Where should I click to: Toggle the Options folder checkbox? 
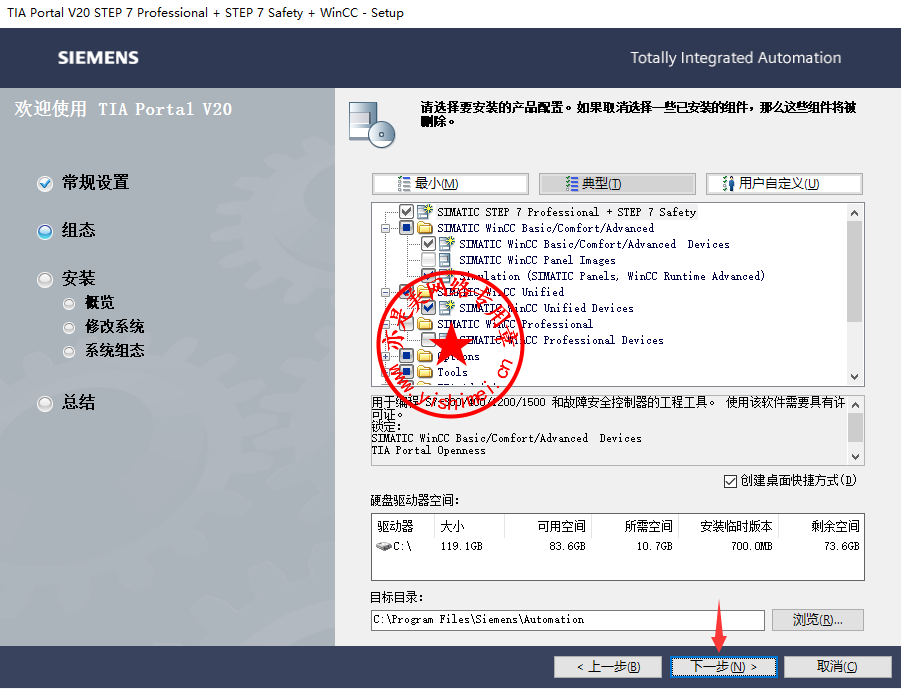(406, 356)
